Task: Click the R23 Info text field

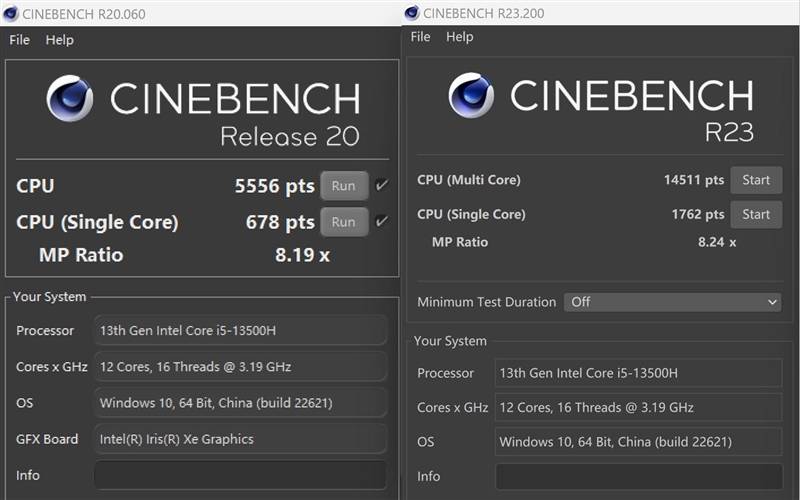Action: point(638,477)
